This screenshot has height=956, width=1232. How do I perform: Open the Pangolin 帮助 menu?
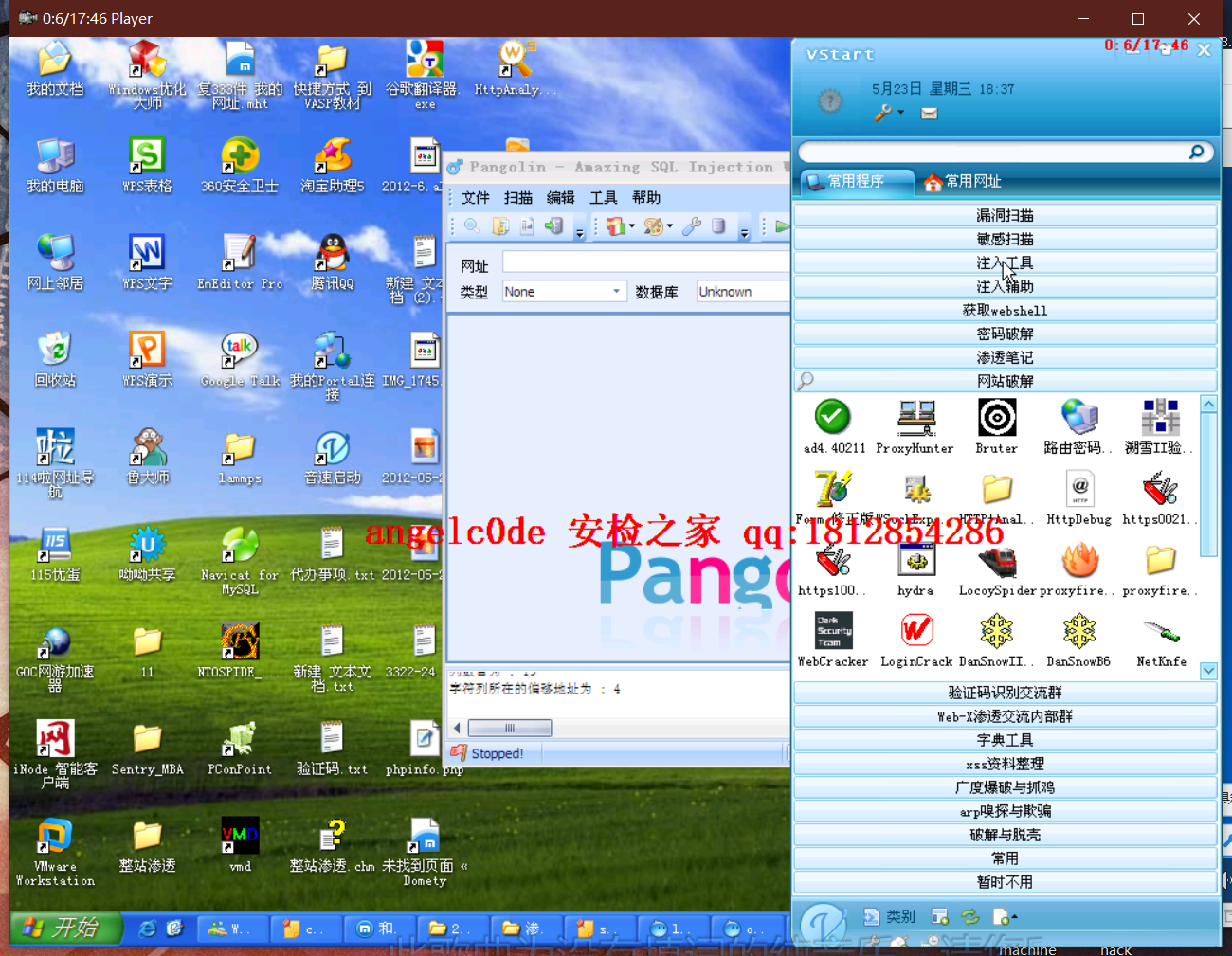(x=646, y=197)
